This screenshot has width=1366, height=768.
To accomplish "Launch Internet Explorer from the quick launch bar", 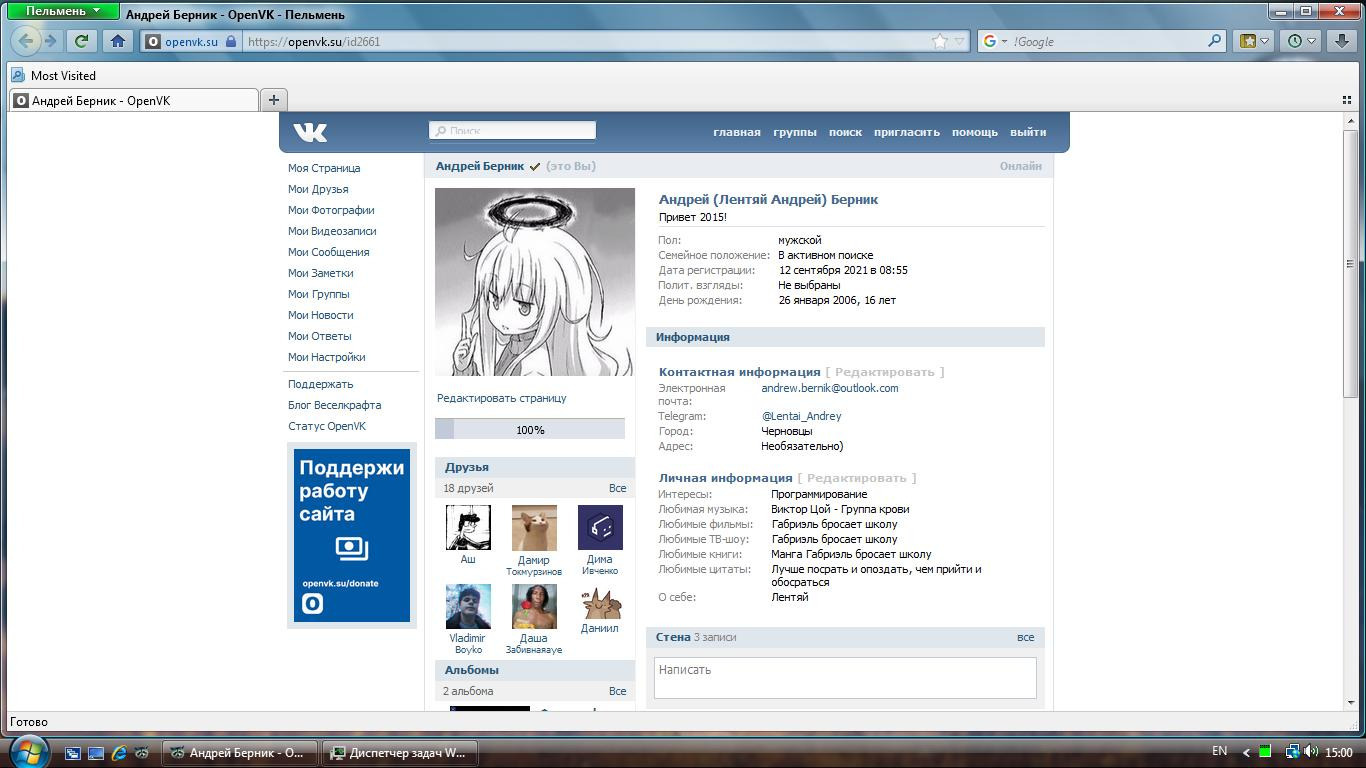I will [119, 753].
